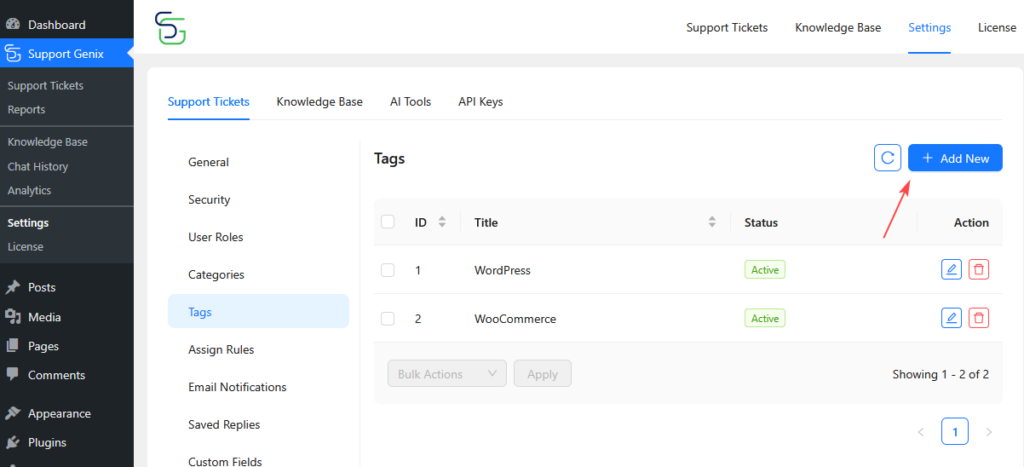Click the Pages sidebar icon
This screenshot has height=467, width=1024.
pos(12,346)
